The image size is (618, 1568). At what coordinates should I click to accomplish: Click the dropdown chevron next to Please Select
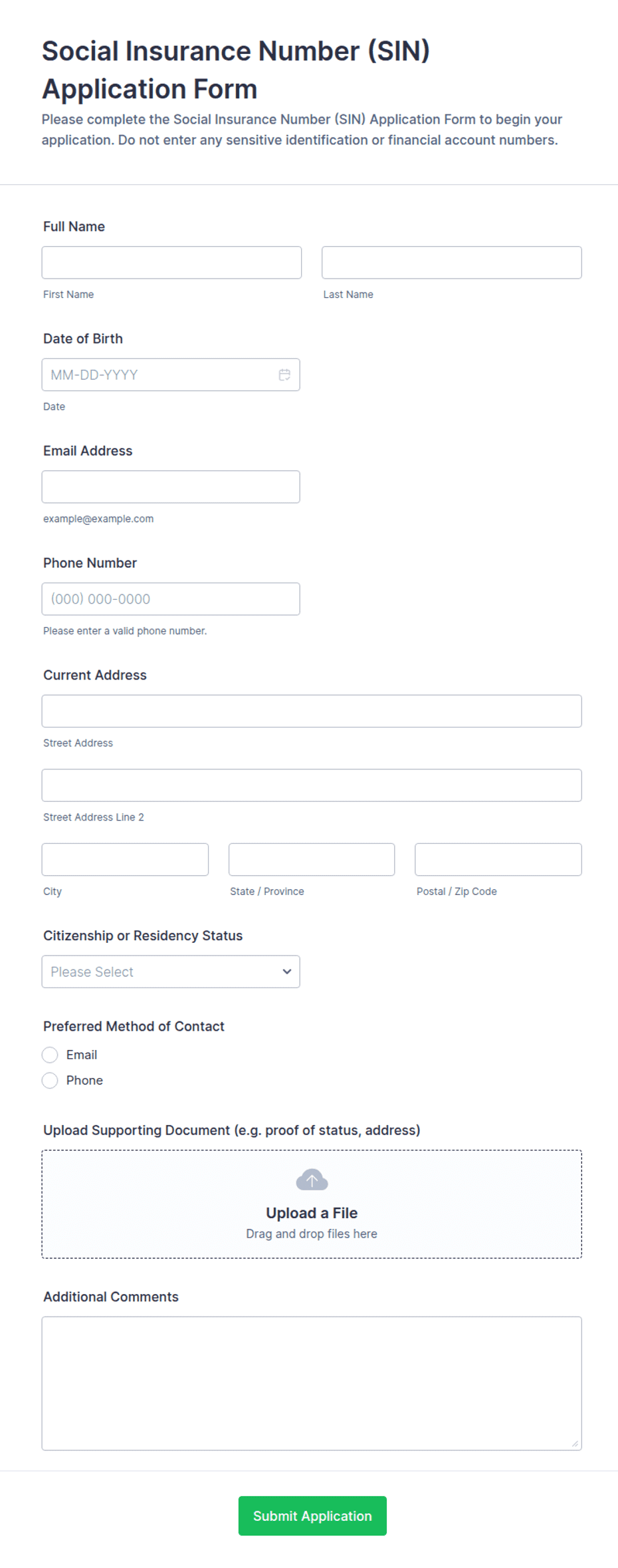286,972
